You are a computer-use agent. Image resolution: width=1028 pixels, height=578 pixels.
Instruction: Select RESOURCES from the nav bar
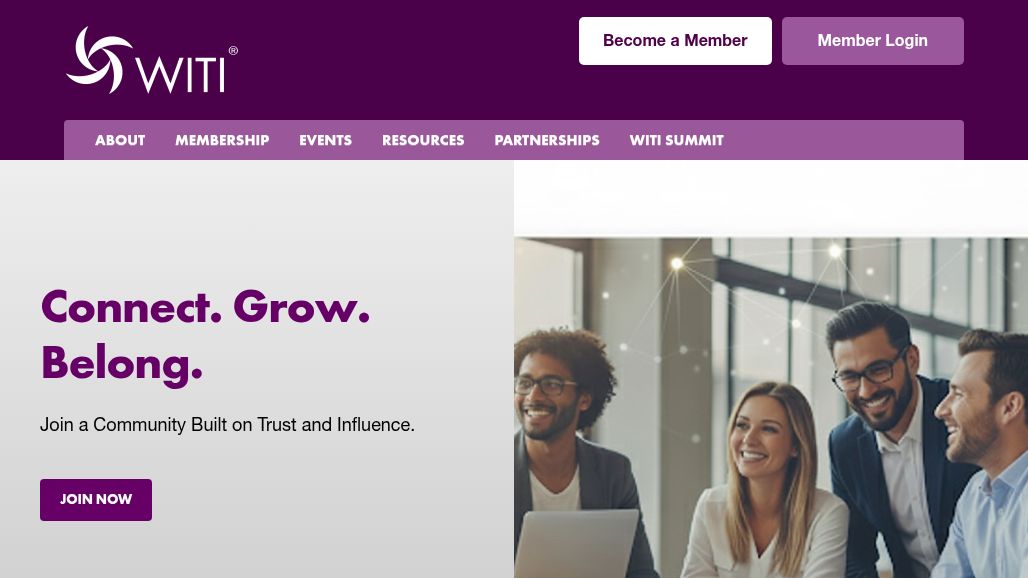pos(423,140)
